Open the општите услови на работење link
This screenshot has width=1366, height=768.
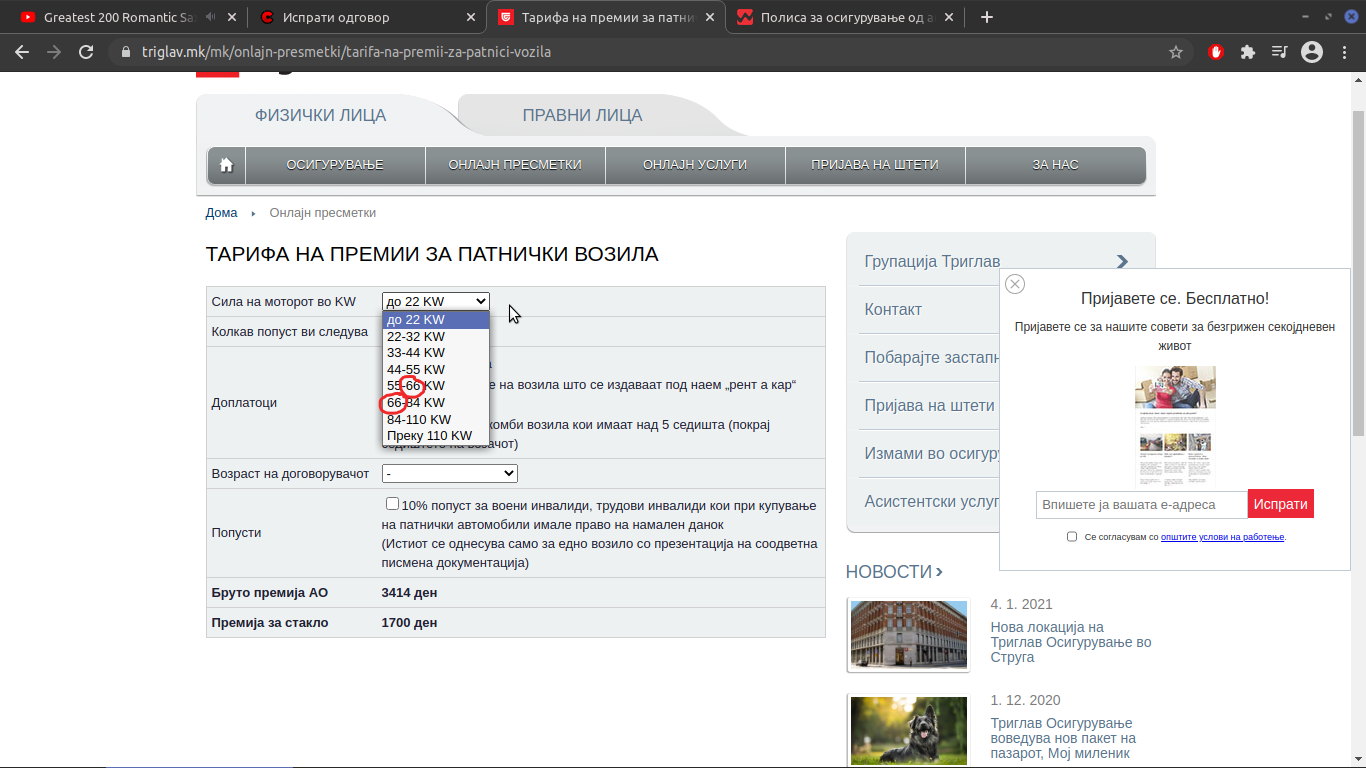click(1222, 537)
